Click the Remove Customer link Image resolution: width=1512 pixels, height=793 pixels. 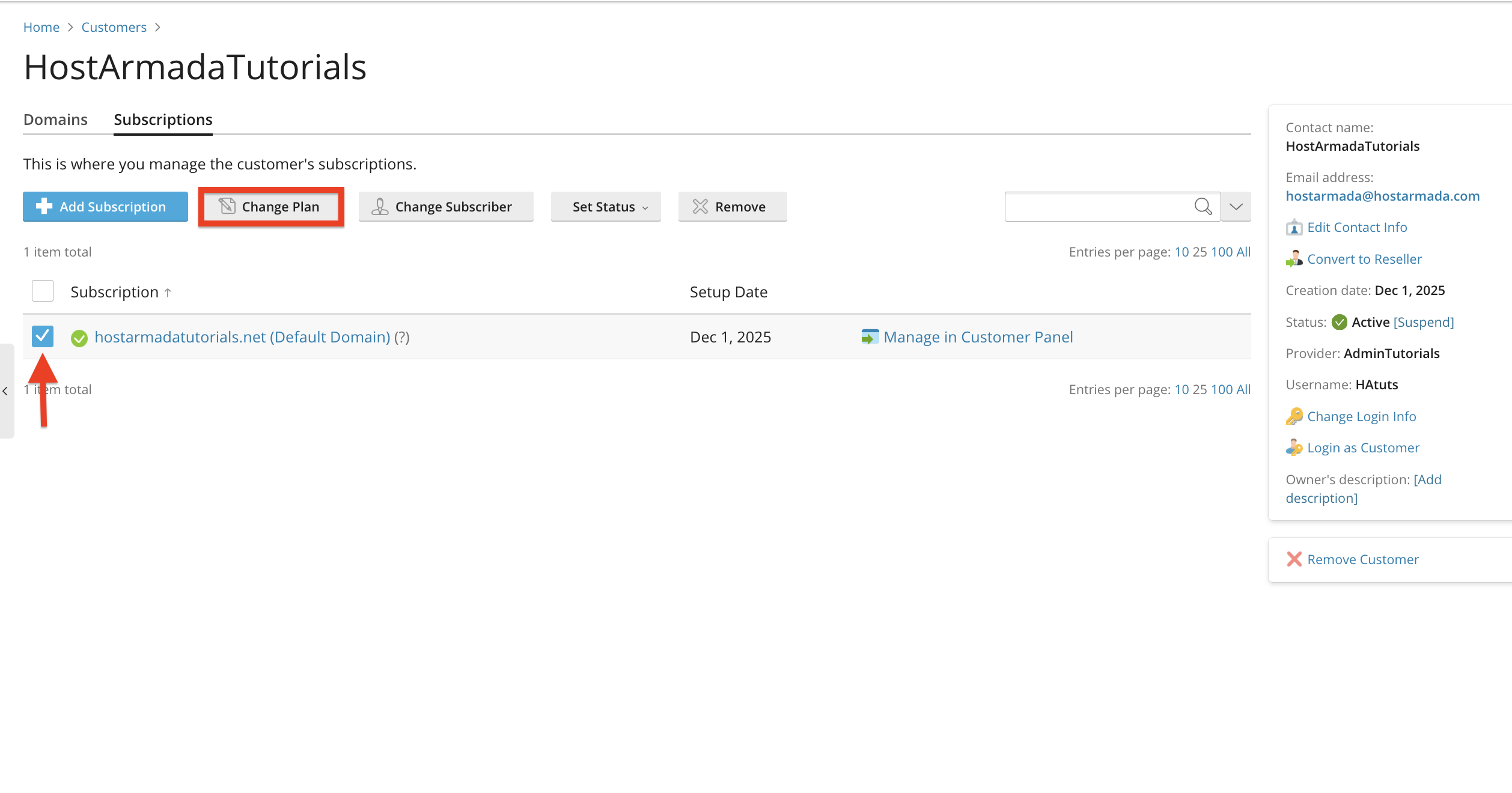point(1363,559)
